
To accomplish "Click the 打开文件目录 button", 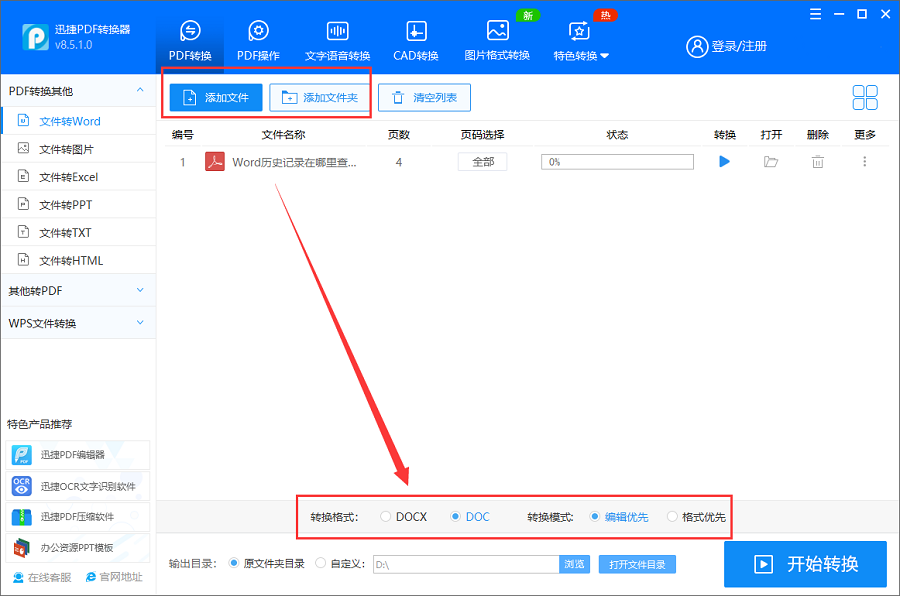I will point(637,564).
